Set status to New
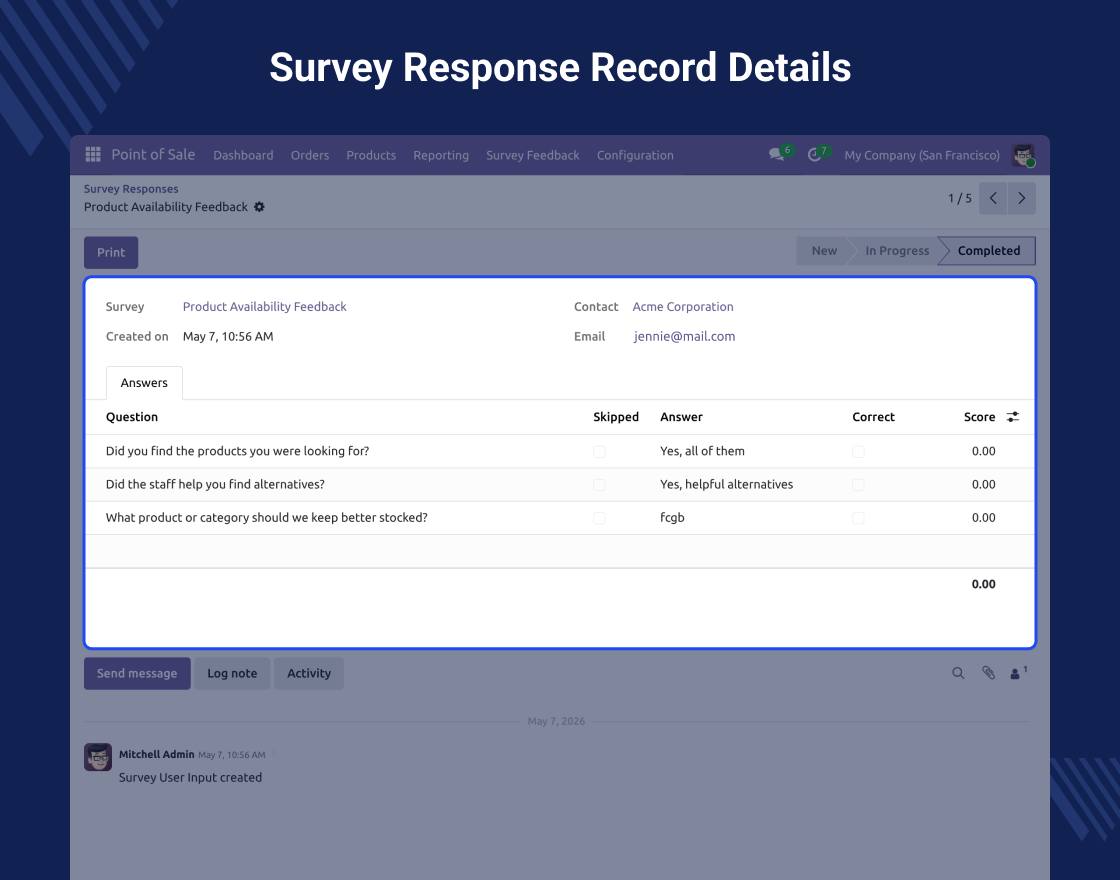This screenshot has width=1120, height=880. coord(824,251)
